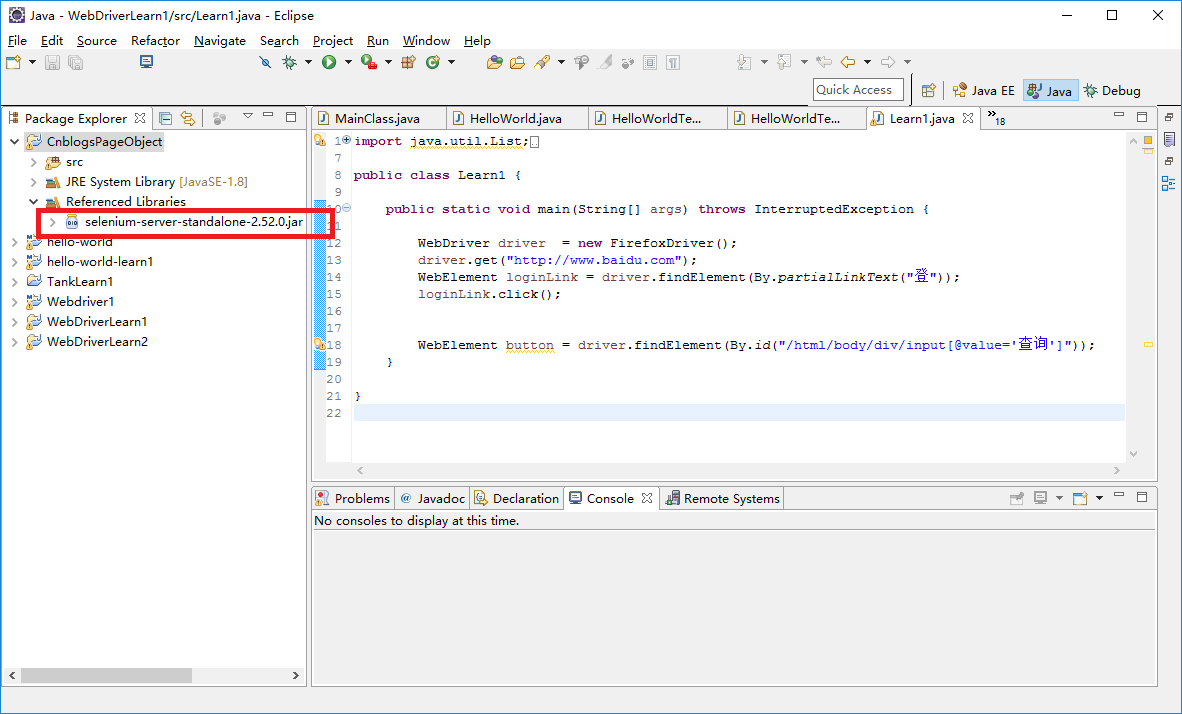Expand the TankLearn1 project
This screenshot has width=1182, height=714.
tap(14, 282)
